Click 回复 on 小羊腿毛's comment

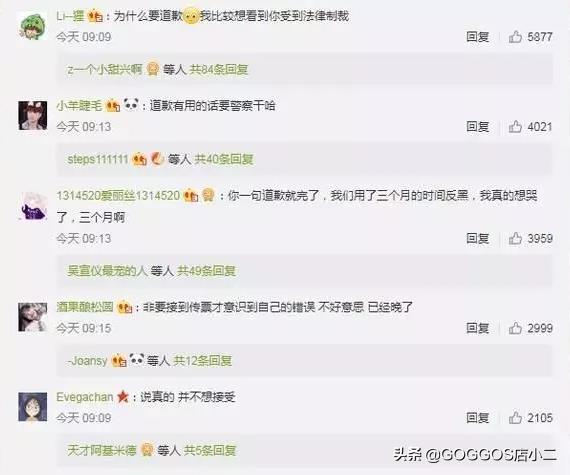478,126
